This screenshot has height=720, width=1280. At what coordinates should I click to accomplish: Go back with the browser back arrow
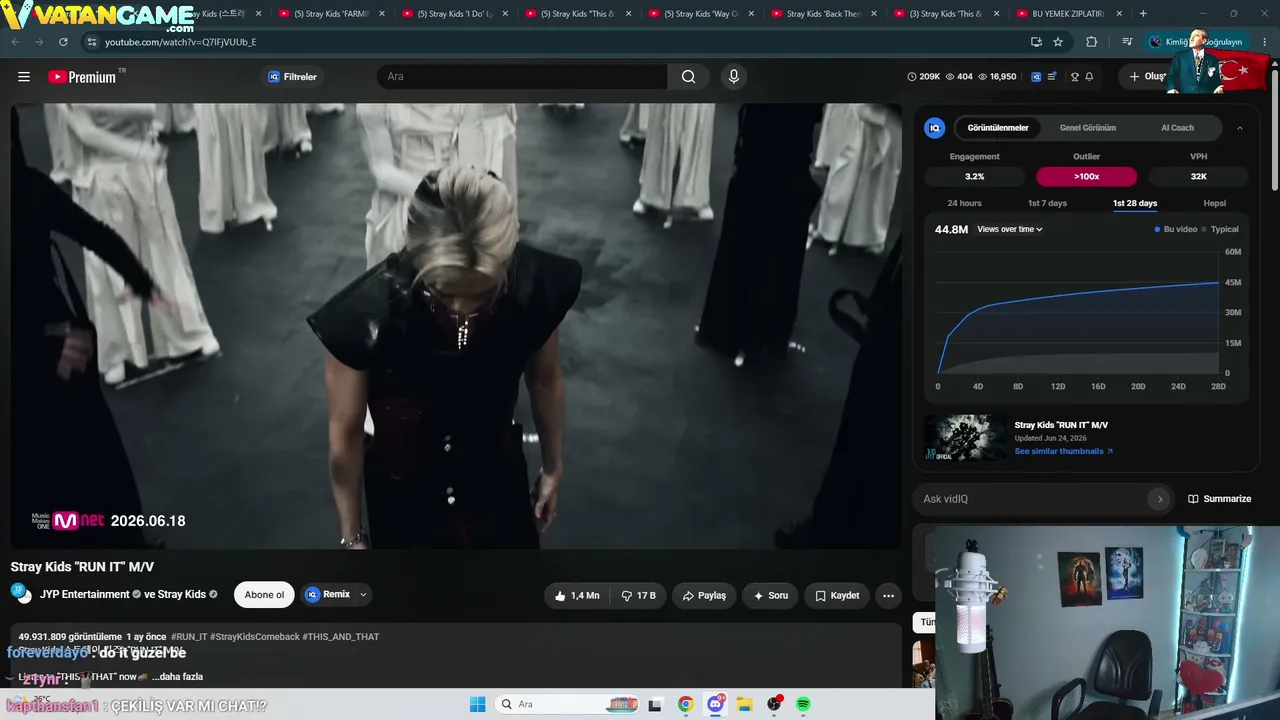pyautogui.click(x=15, y=42)
